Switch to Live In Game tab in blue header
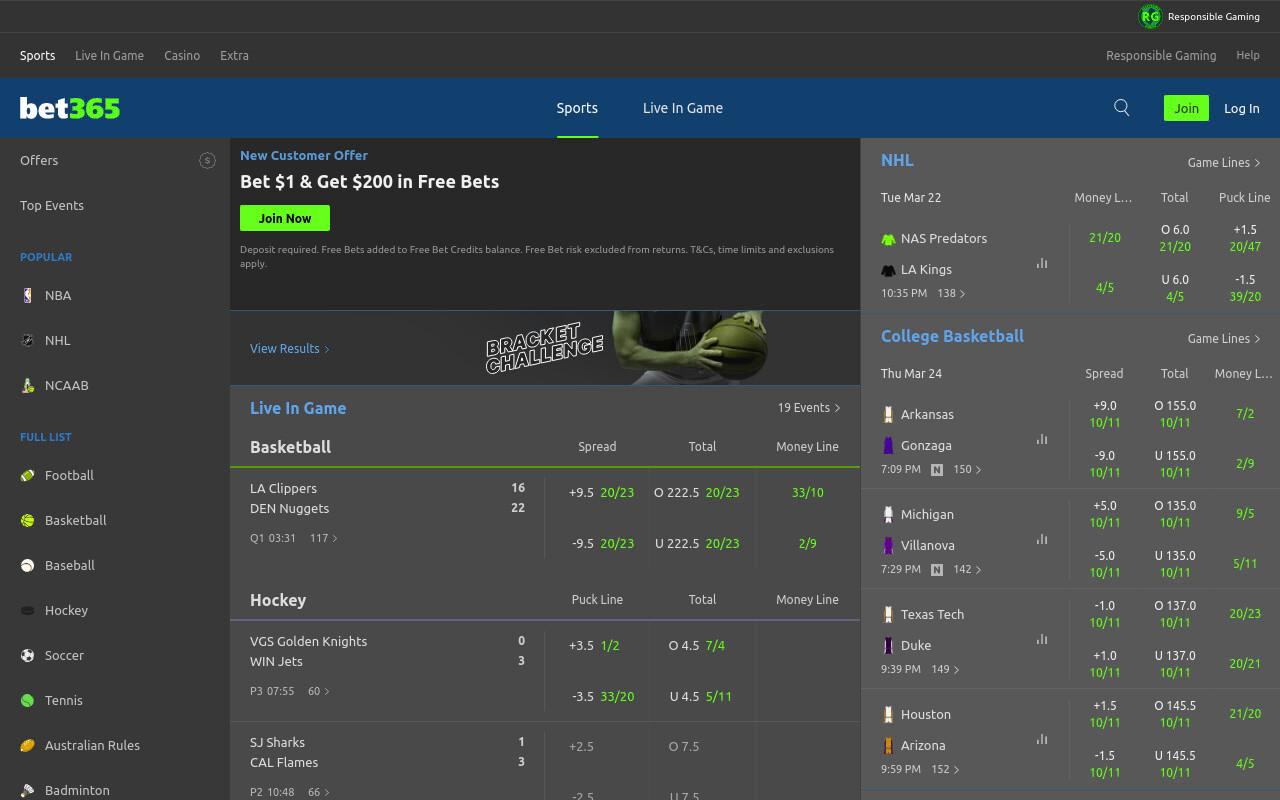 (683, 108)
